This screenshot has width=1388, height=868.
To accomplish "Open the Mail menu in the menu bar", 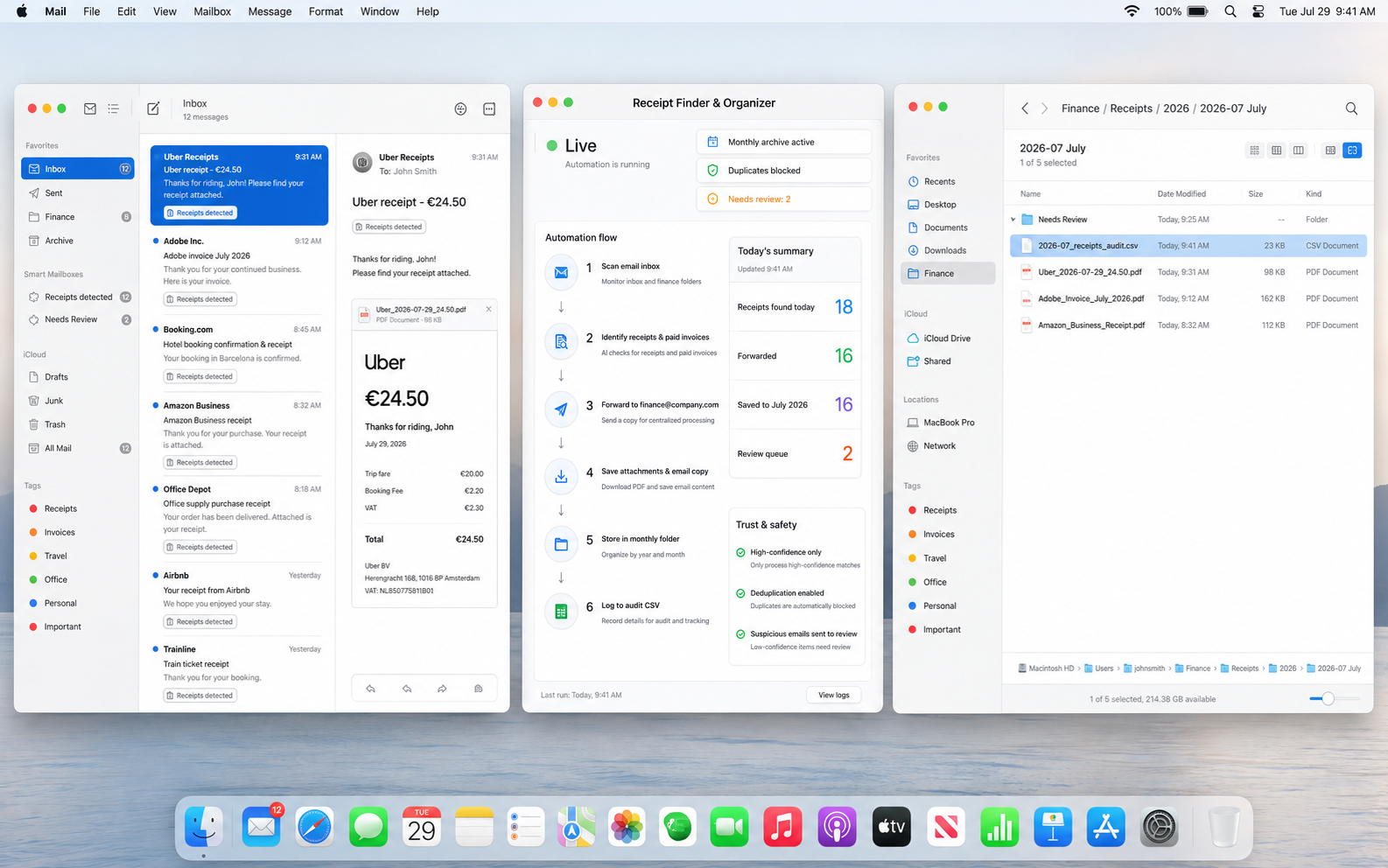I will coord(55,11).
